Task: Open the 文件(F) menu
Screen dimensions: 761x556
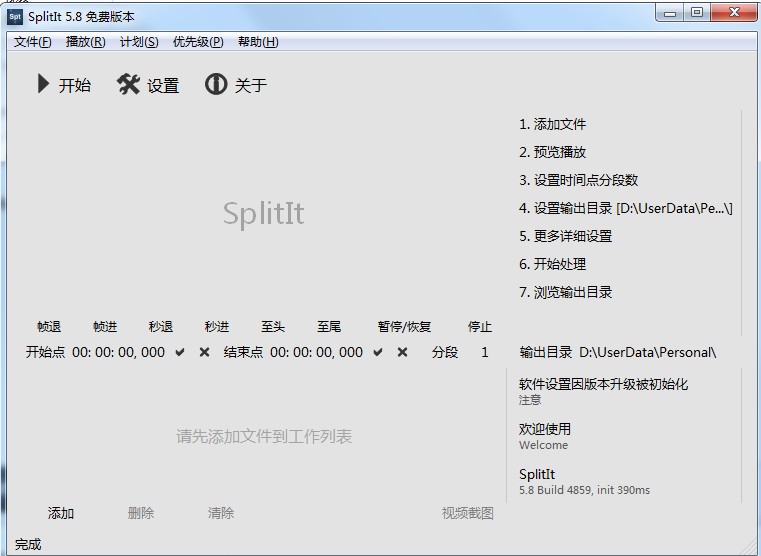Action: 33,42
